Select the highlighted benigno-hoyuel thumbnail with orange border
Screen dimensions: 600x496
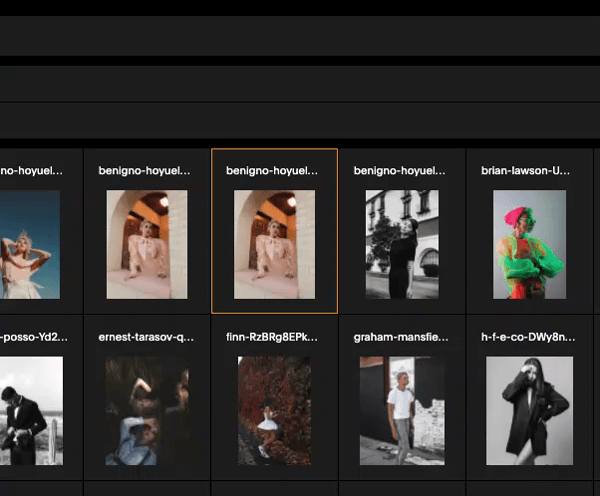point(274,245)
